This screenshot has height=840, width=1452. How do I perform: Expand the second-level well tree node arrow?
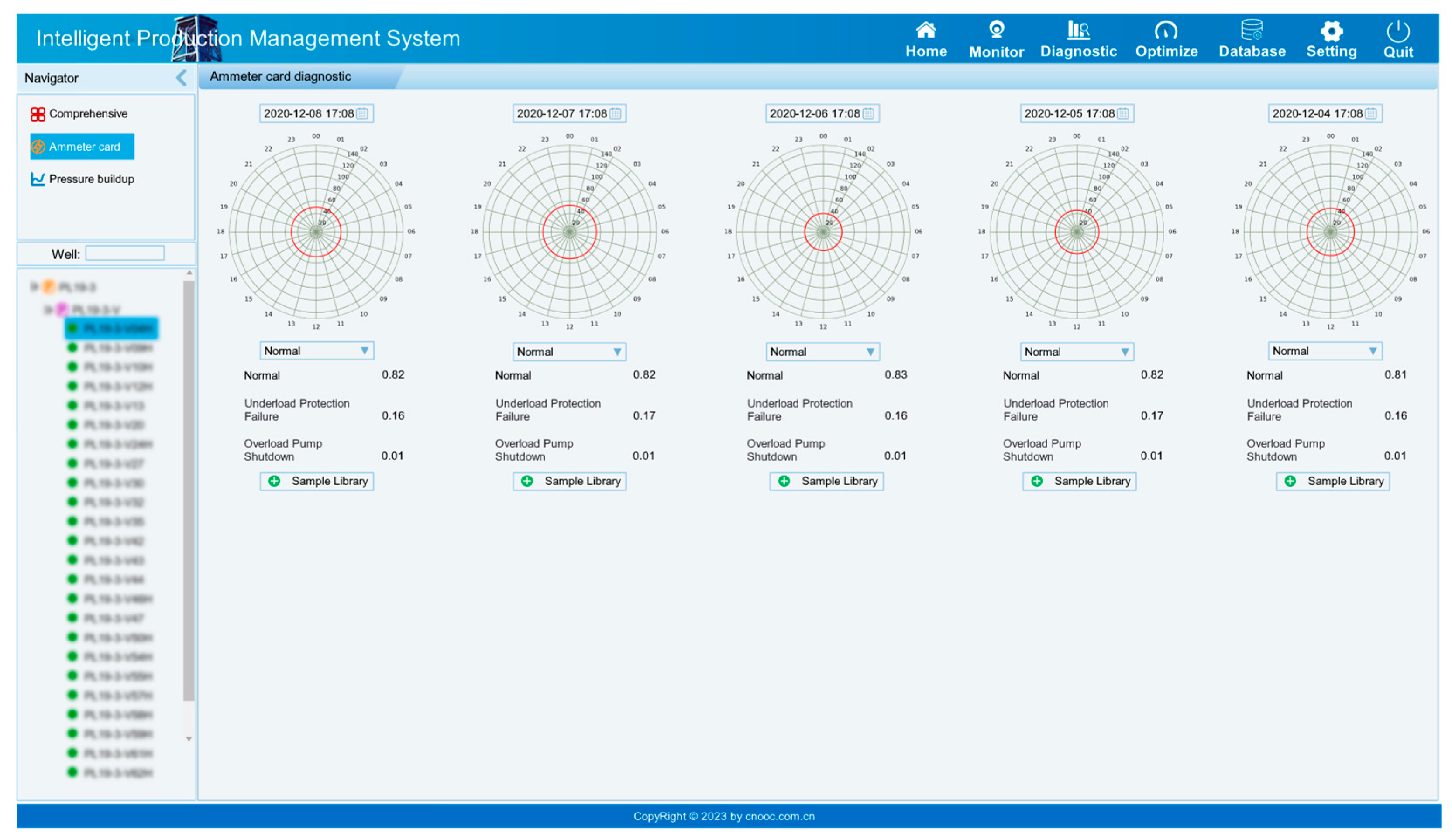click(48, 310)
